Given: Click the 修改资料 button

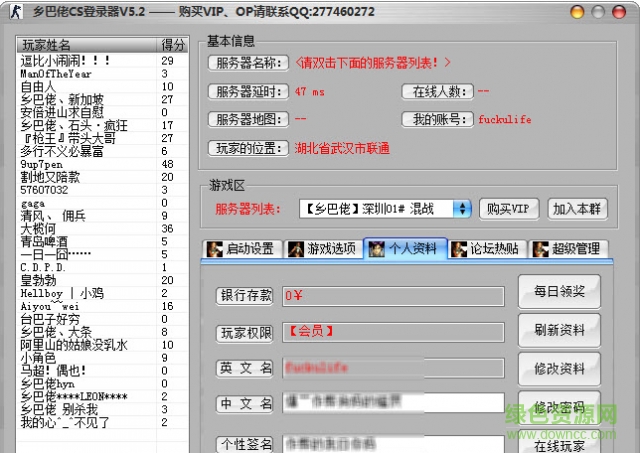Looking at the screenshot, I should pos(559,369).
